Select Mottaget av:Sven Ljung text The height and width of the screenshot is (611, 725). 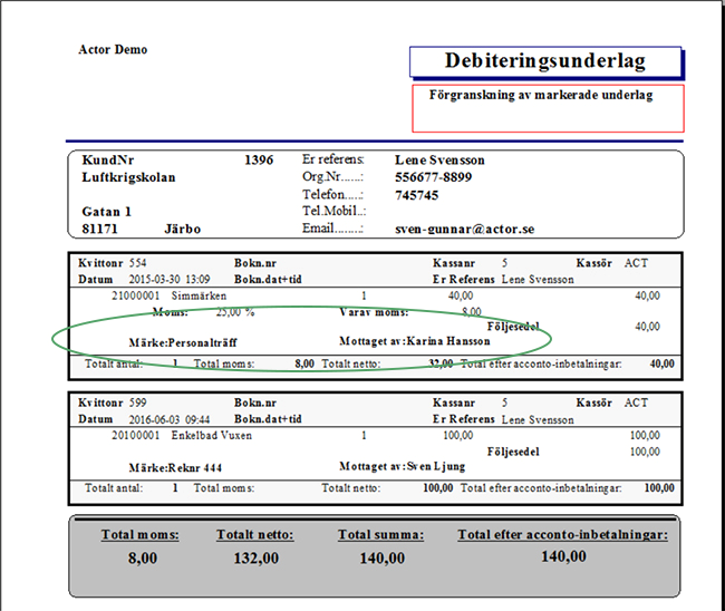402,466
